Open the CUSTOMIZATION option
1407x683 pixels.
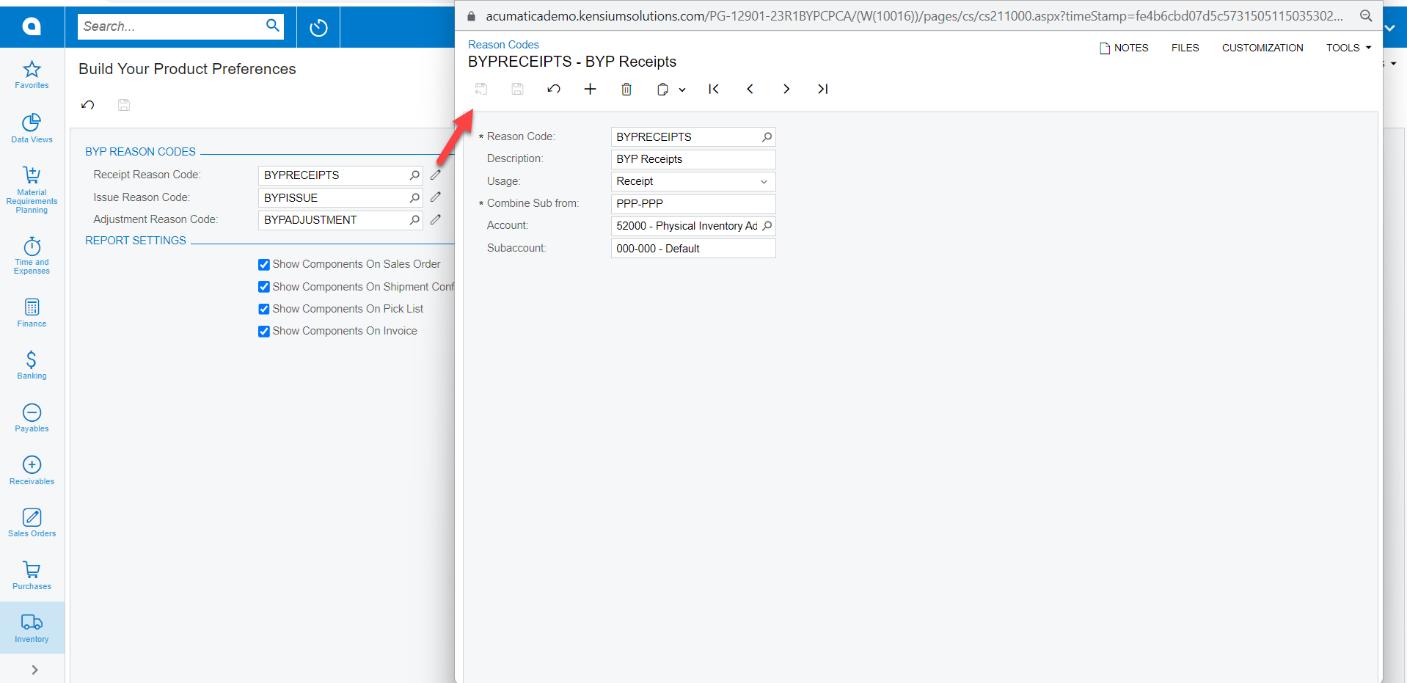[x=1262, y=47]
